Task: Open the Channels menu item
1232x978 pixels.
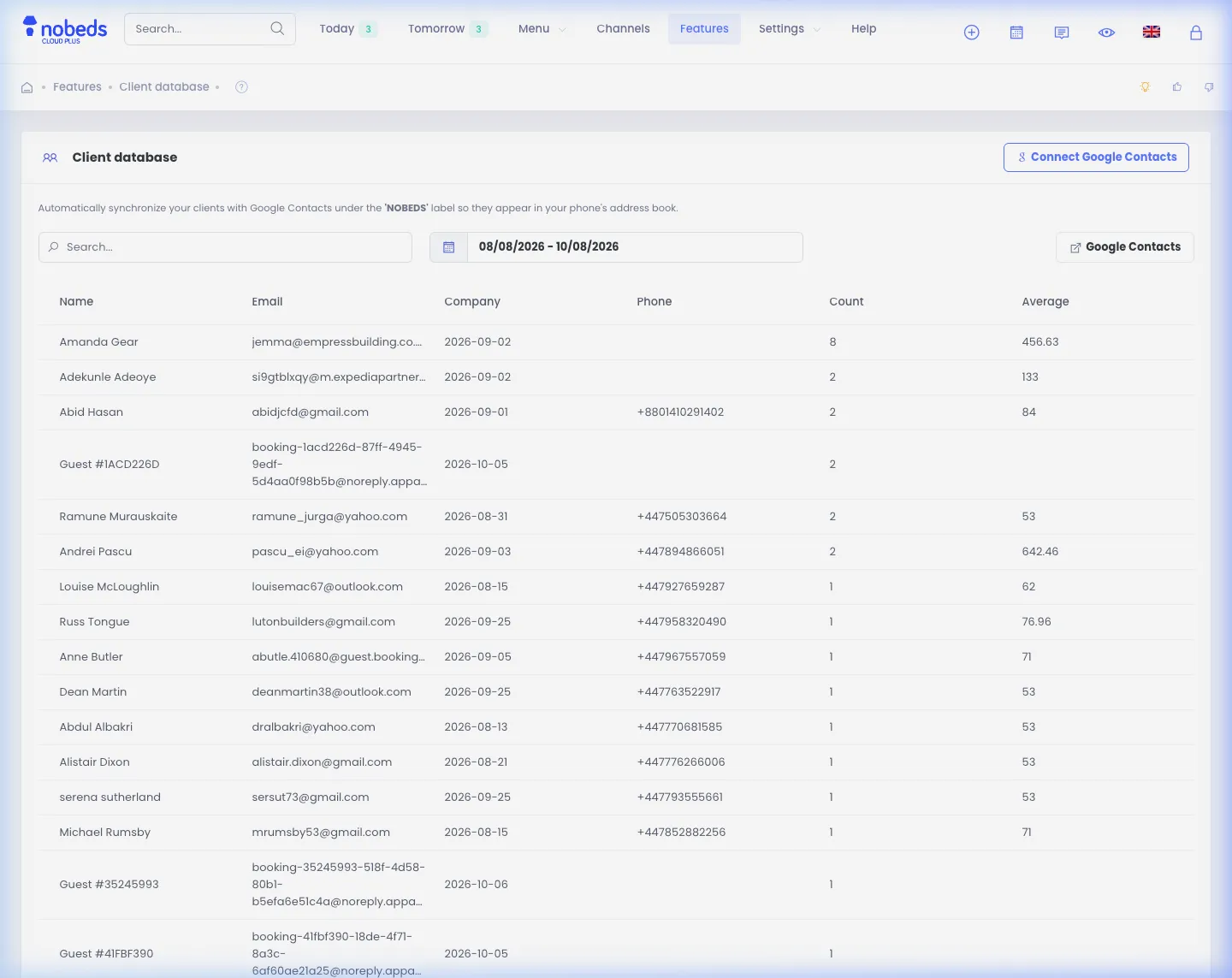Action: click(x=623, y=29)
